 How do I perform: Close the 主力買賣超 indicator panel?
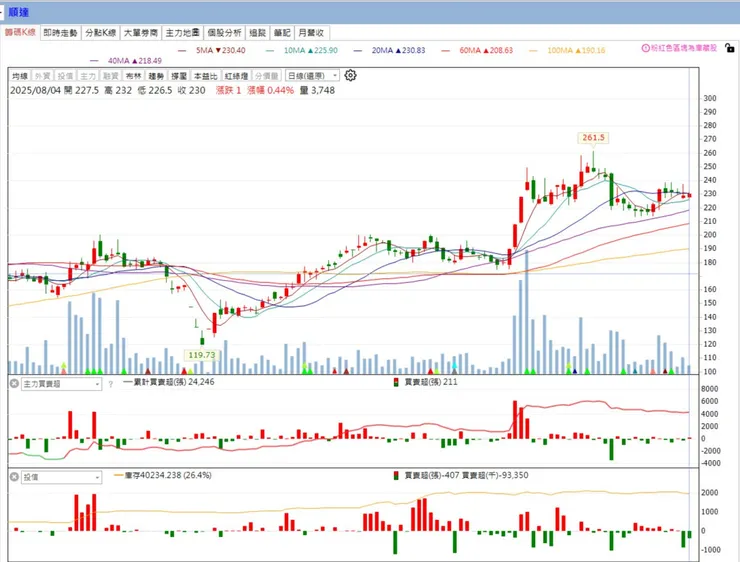[14, 384]
